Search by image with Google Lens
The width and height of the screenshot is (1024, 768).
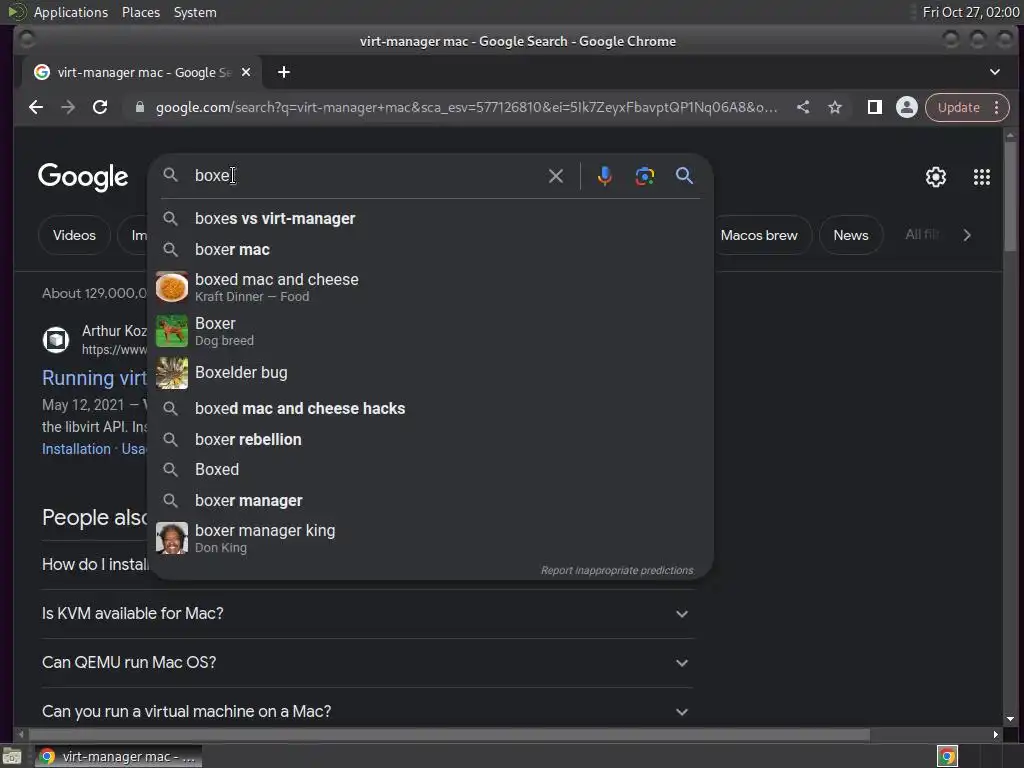645,176
